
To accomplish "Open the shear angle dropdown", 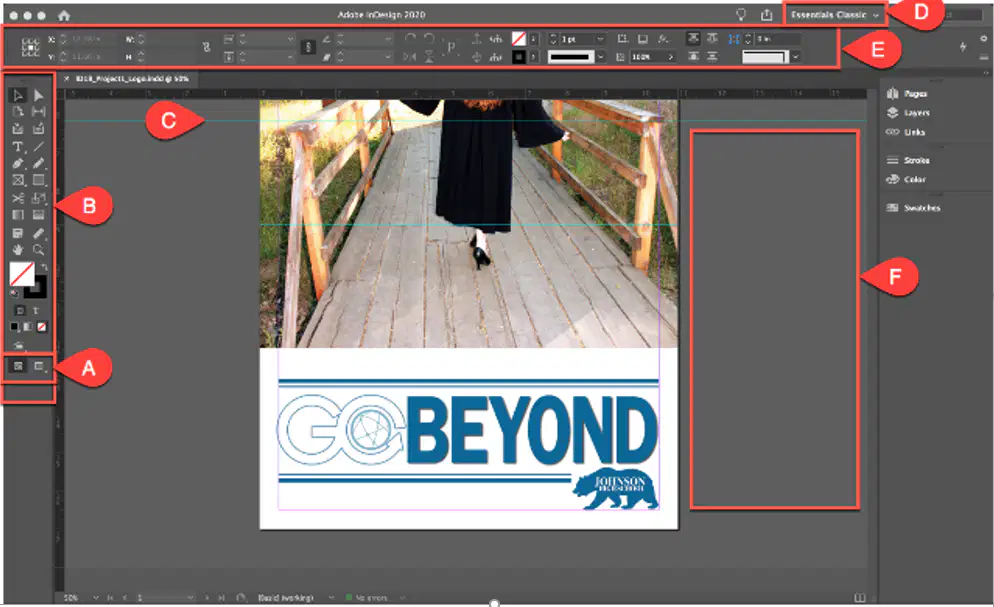I will 387,56.
